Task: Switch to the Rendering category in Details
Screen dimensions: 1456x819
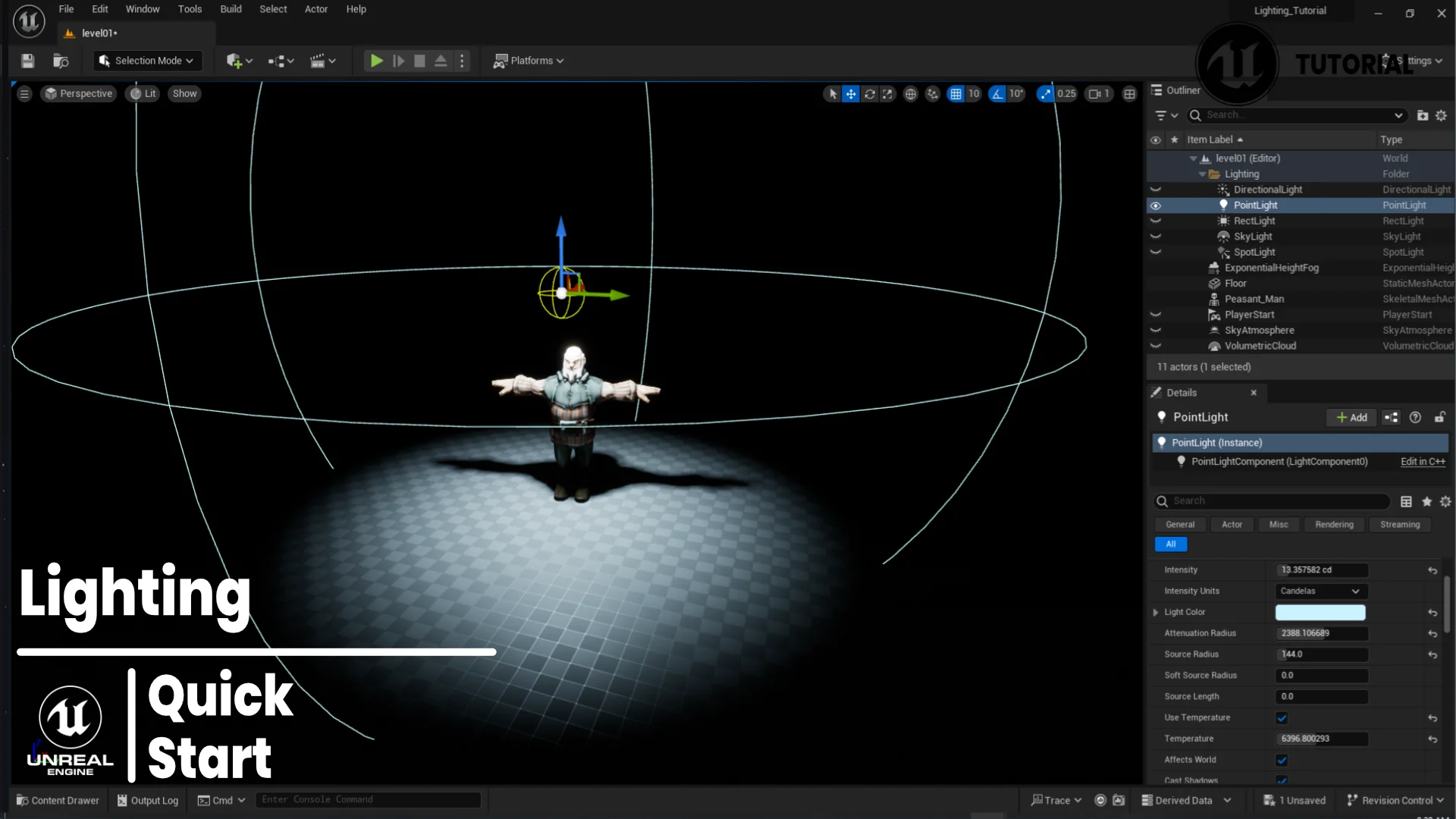Action: (1334, 524)
